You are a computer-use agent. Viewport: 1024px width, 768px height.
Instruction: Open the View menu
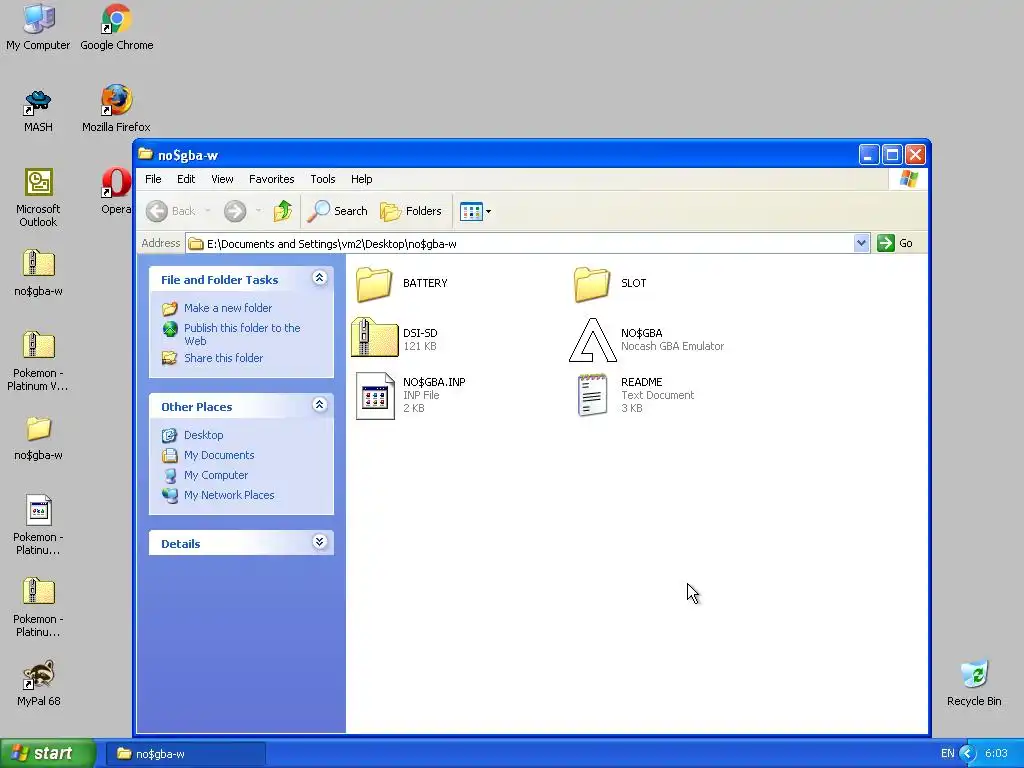click(x=222, y=179)
